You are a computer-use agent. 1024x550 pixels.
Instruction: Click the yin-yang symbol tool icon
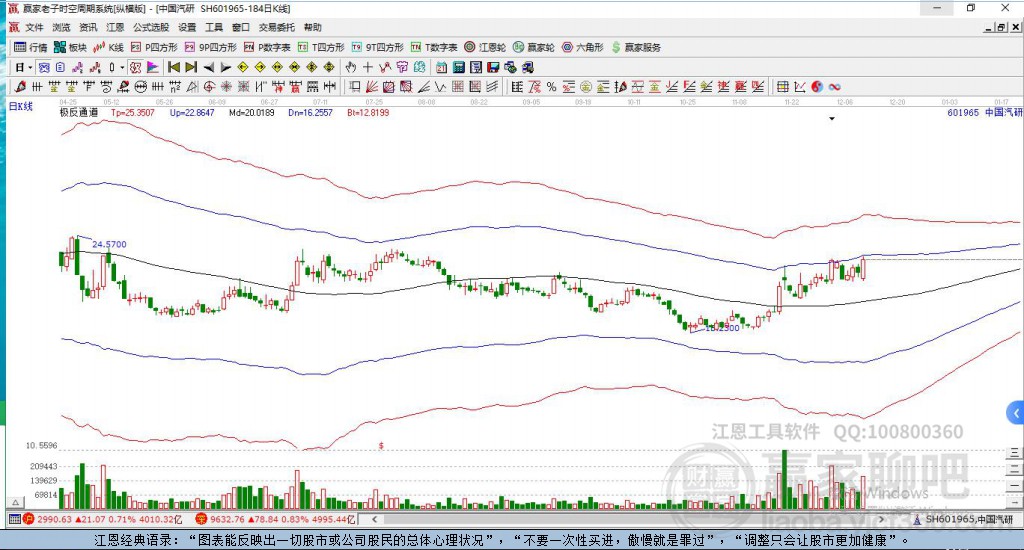pyautogui.click(x=817, y=86)
